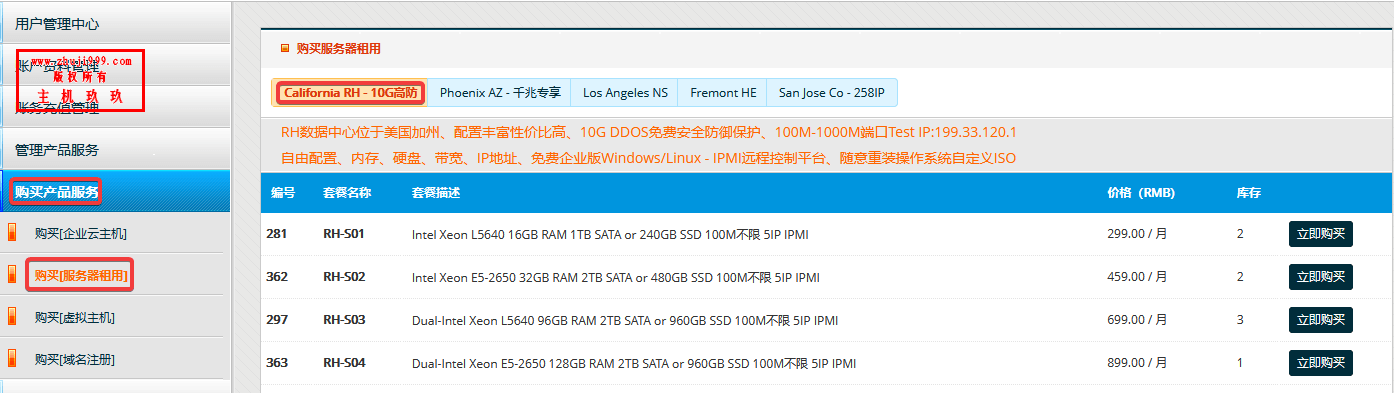Screen dimensions: 1394x393
Task: Select package number 363
Action: click(277, 363)
